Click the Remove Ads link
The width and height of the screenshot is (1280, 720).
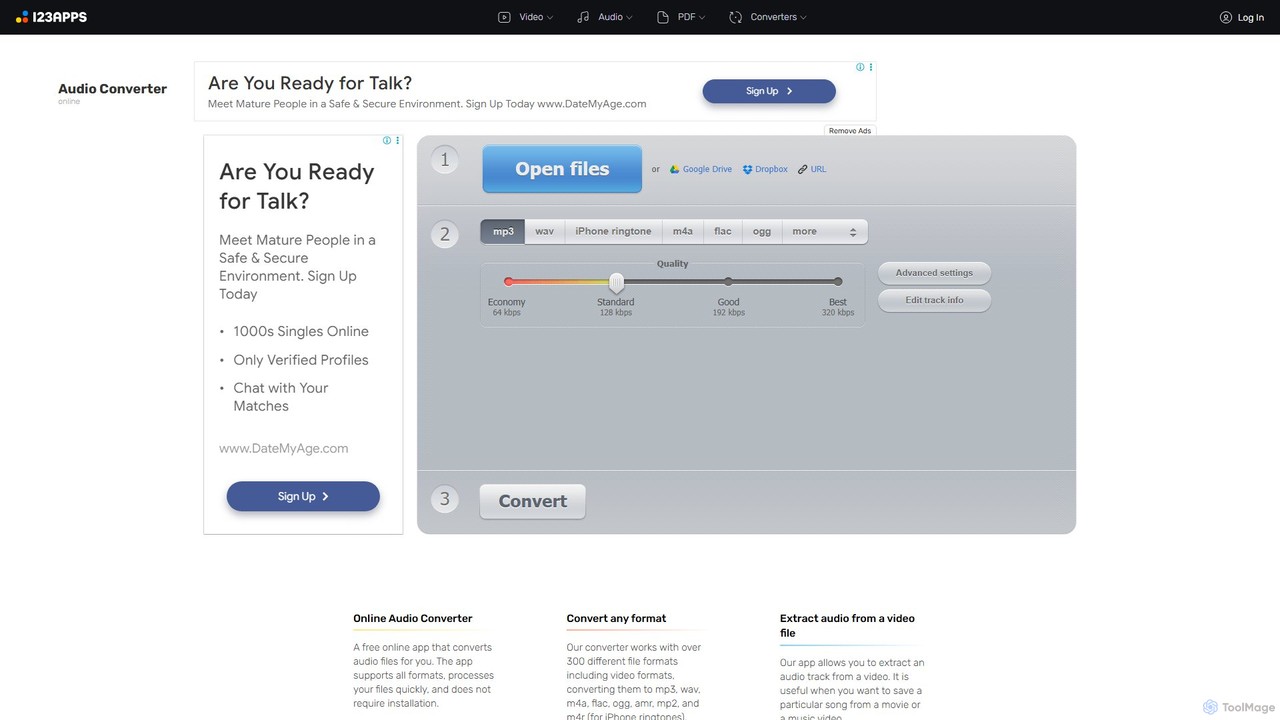tap(850, 131)
